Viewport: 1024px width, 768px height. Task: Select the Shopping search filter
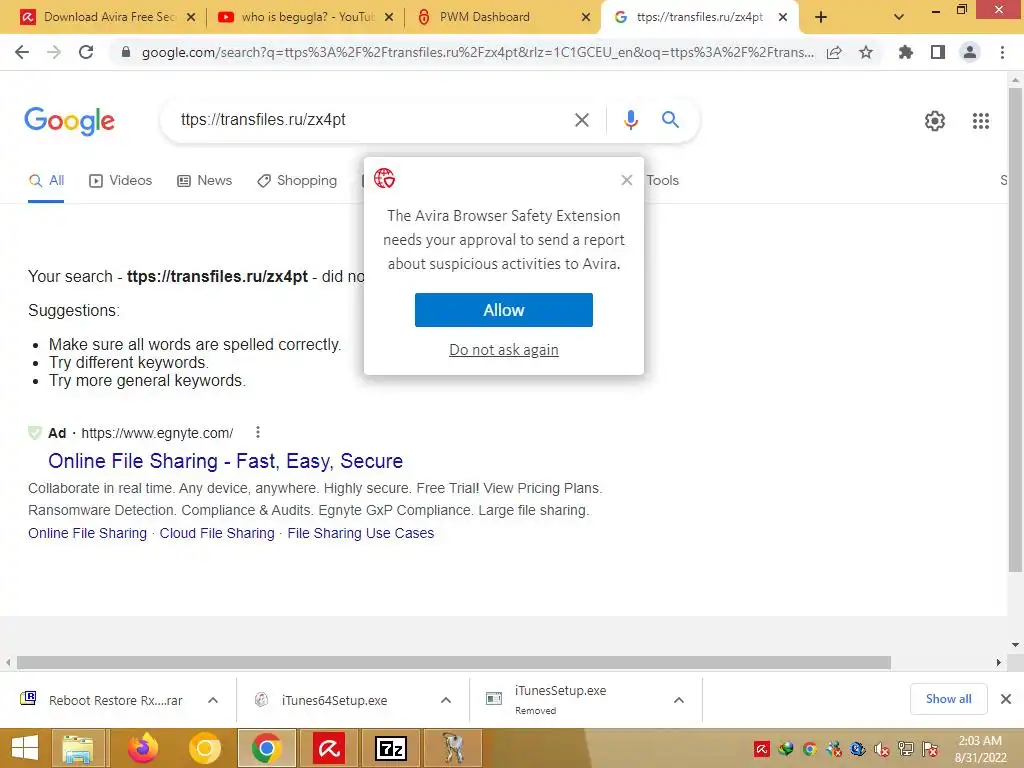tap(297, 181)
